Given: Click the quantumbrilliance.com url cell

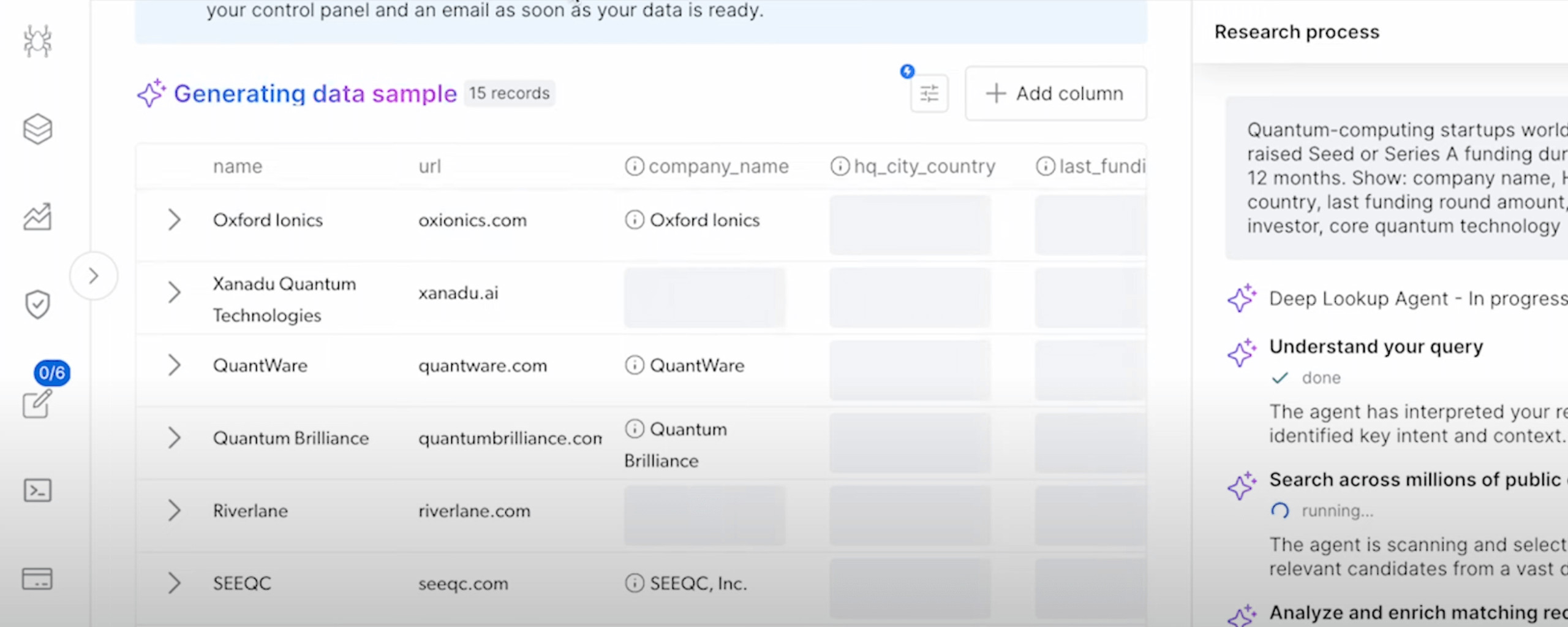Looking at the screenshot, I should point(510,438).
